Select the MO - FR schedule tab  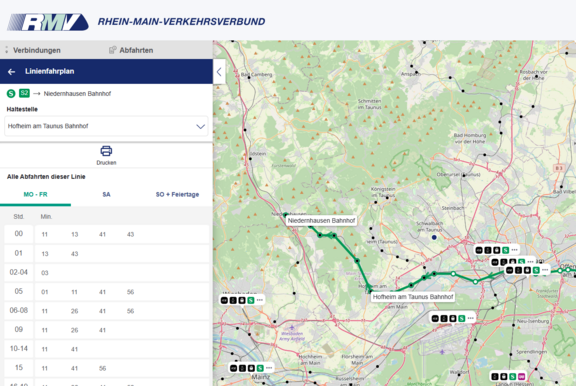[35, 195]
